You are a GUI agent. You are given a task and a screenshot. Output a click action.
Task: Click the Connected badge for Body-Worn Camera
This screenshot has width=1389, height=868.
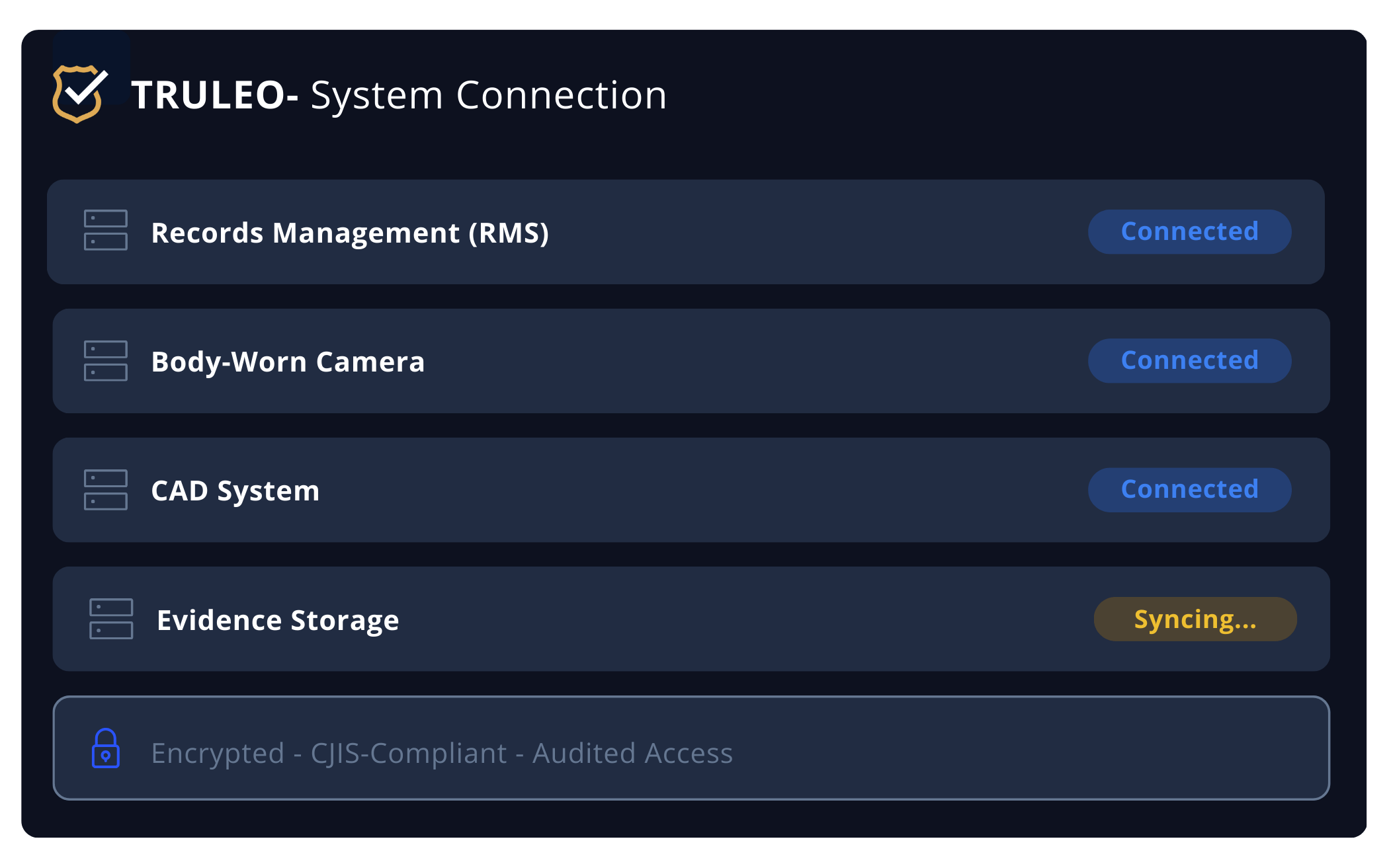(1189, 361)
